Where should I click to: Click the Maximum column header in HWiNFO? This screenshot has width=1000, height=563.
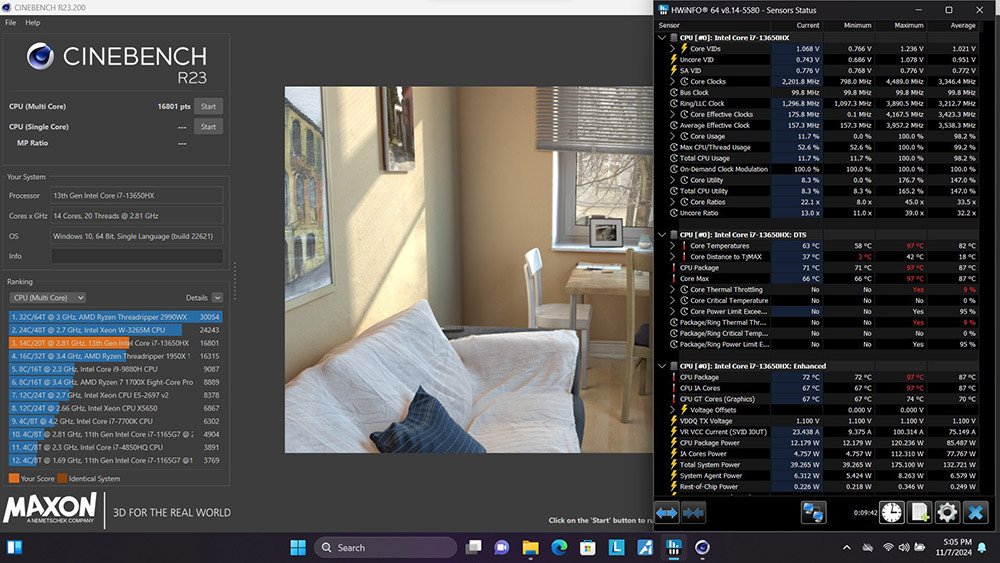[901, 26]
